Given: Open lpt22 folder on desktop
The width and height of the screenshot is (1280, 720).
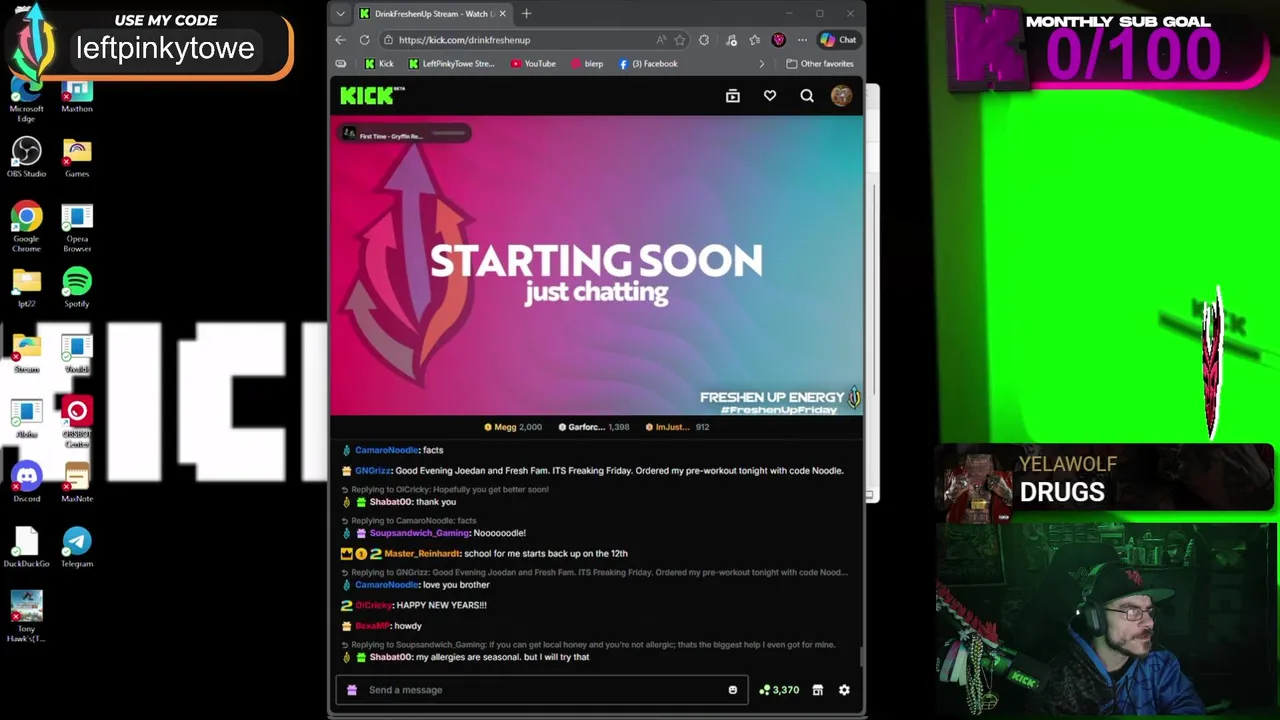Looking at the screenshot, I should [26, 288].
